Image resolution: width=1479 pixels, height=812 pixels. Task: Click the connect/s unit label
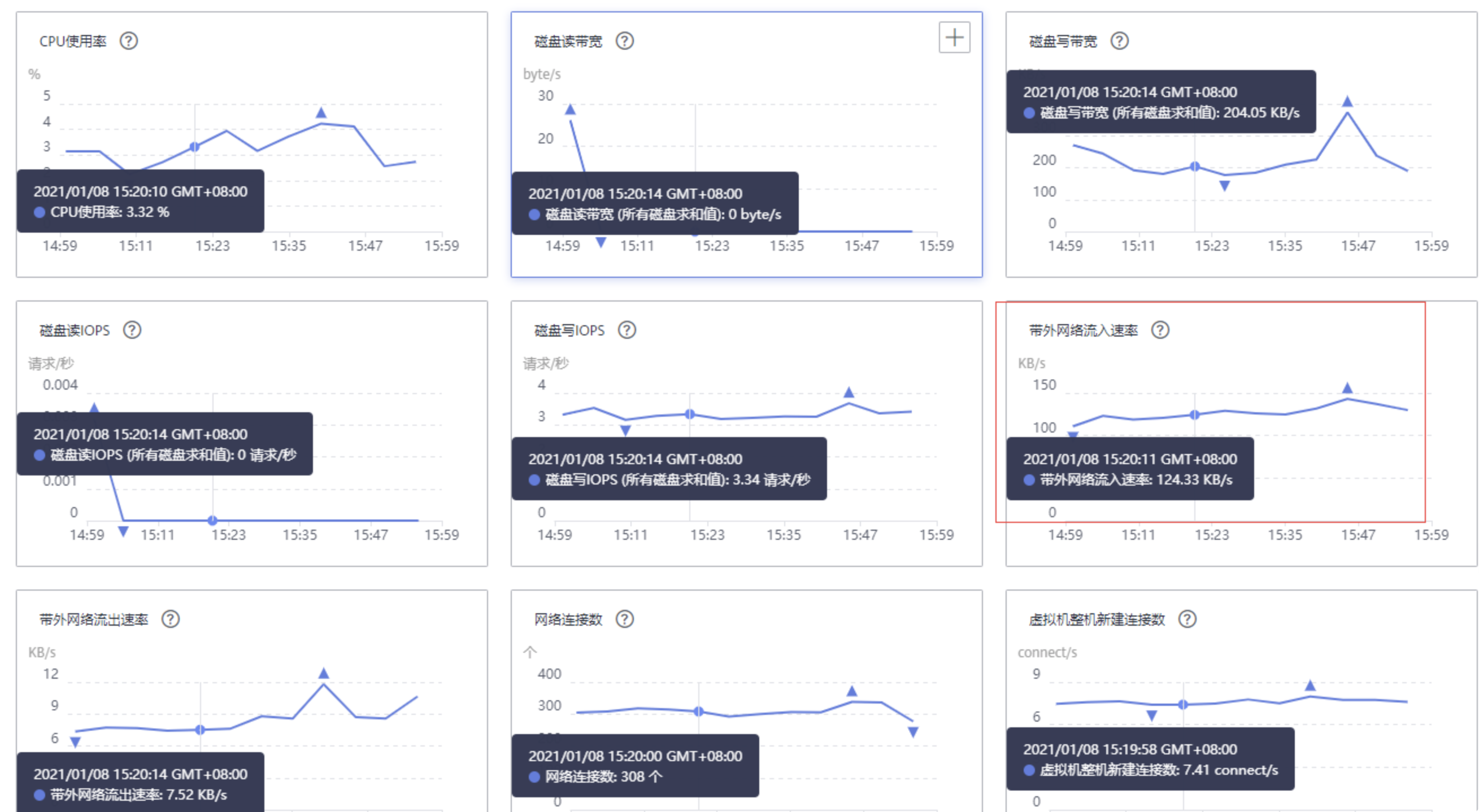click(1047, 652)
